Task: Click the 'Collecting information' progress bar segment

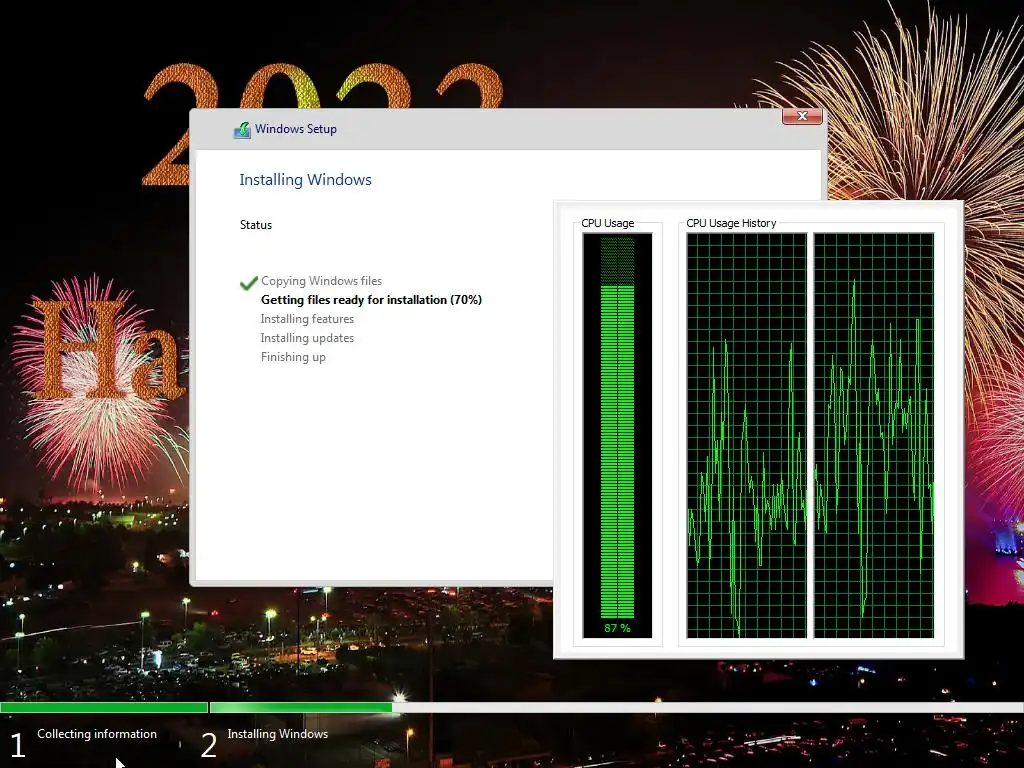Action: 104,707
